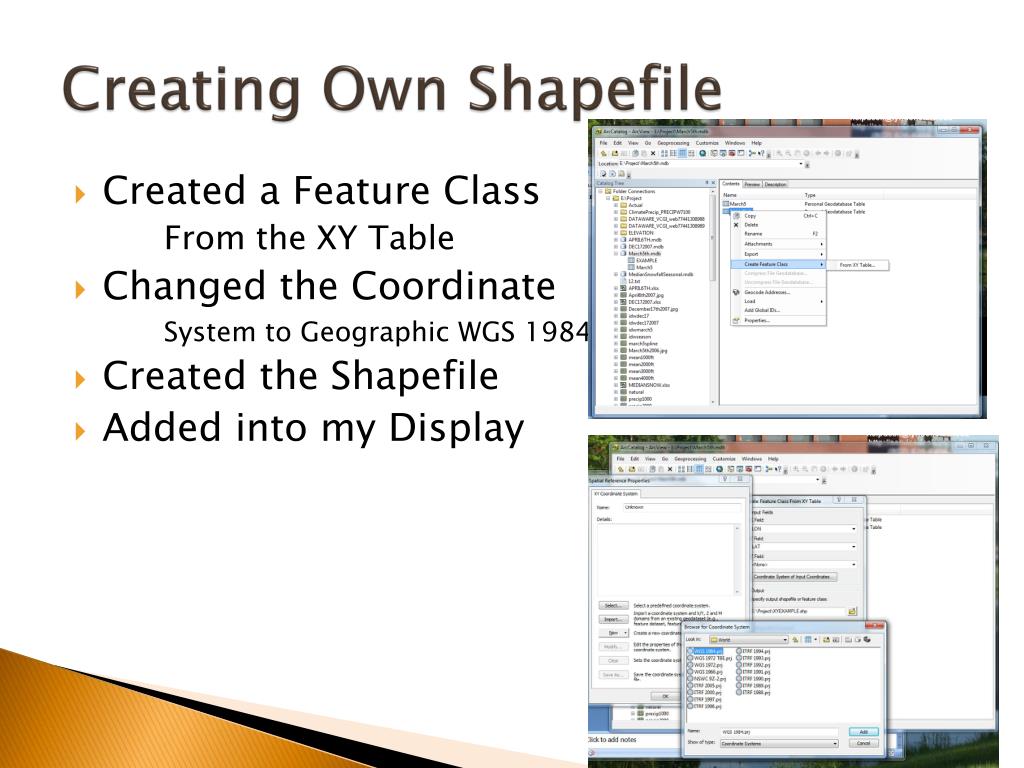The width and height of the screenshot is (1024, 768).
Task: Click the XY Coordinate System tab
Action: [x=616, y=494]
